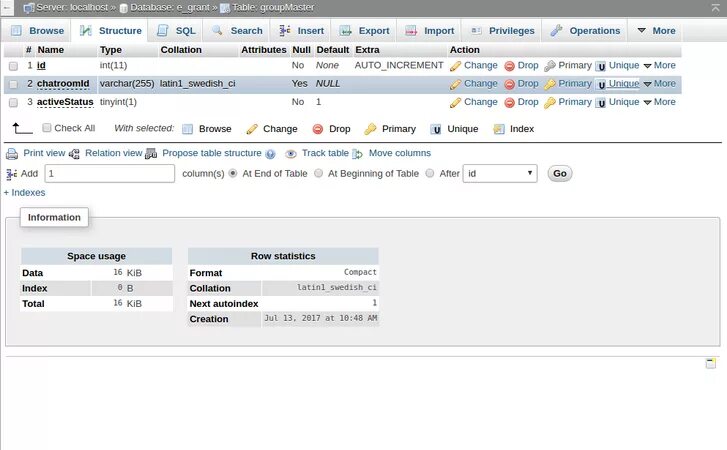Click Drop icon for activeStatus row
This screenshot has width=727, height=450.
click(x=510, y=102)
